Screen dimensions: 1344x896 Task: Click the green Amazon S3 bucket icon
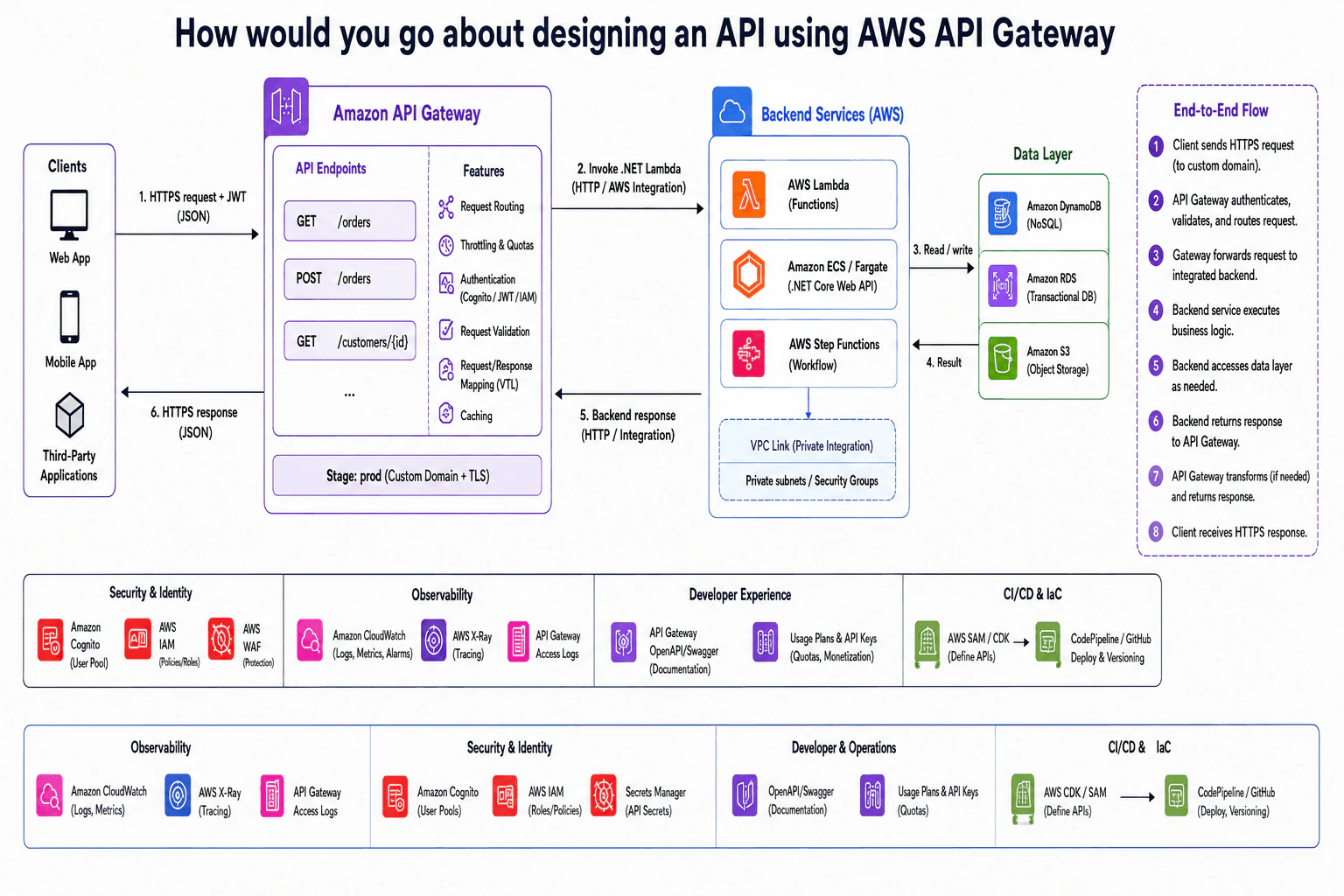[1003, 359]
